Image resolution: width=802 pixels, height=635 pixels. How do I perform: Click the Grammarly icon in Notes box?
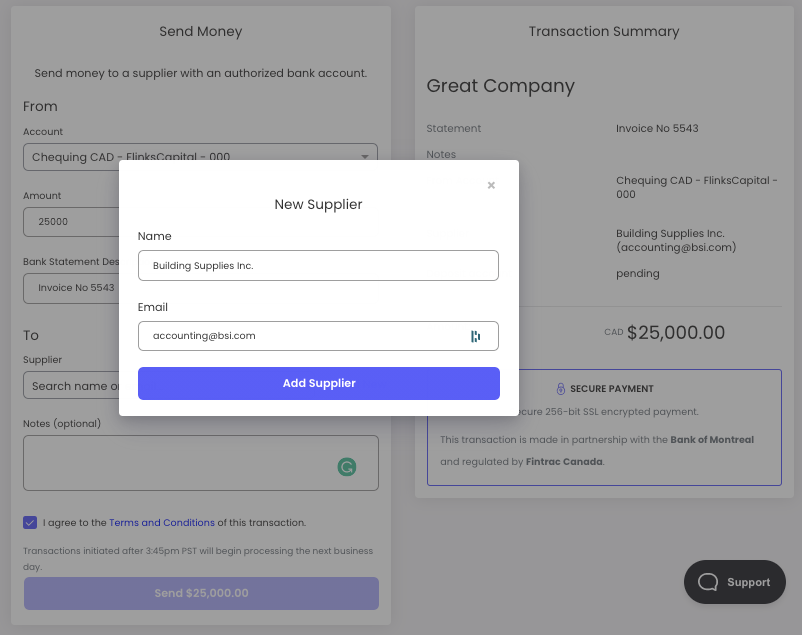pos(347,466)
